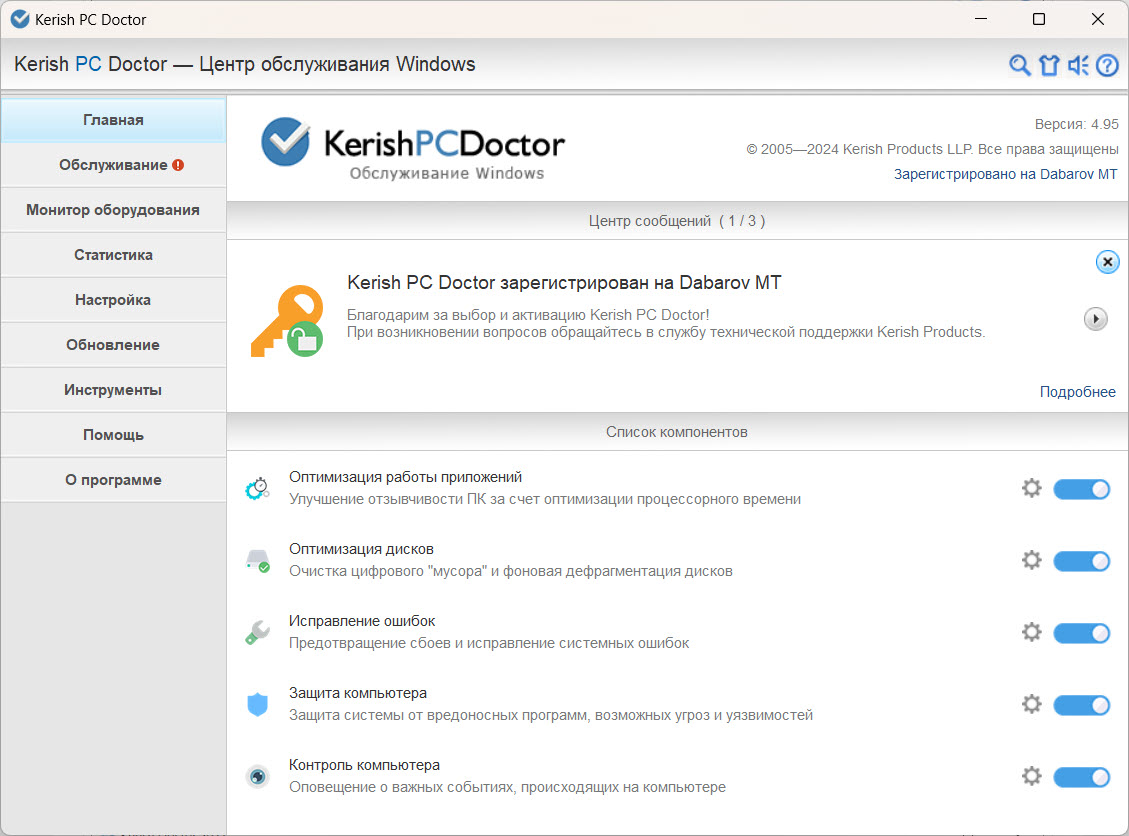Show next message with the arrow button
Image resolution: width=1129 pixels, height=836 pixels.
pyautogui.click(x=1096, y=319)
